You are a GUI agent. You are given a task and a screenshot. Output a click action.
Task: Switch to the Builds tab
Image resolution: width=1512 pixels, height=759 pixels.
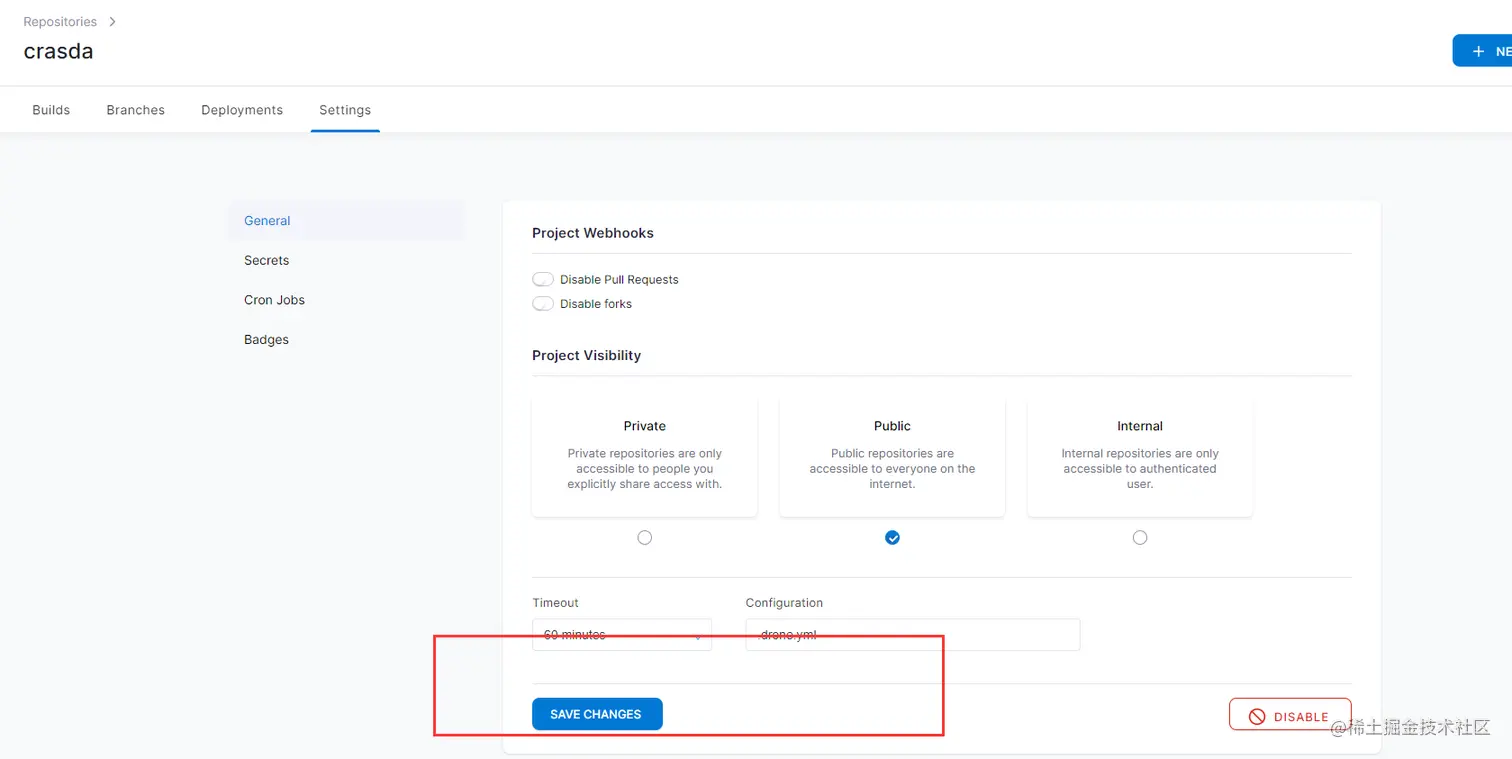[x=51, y=110]
